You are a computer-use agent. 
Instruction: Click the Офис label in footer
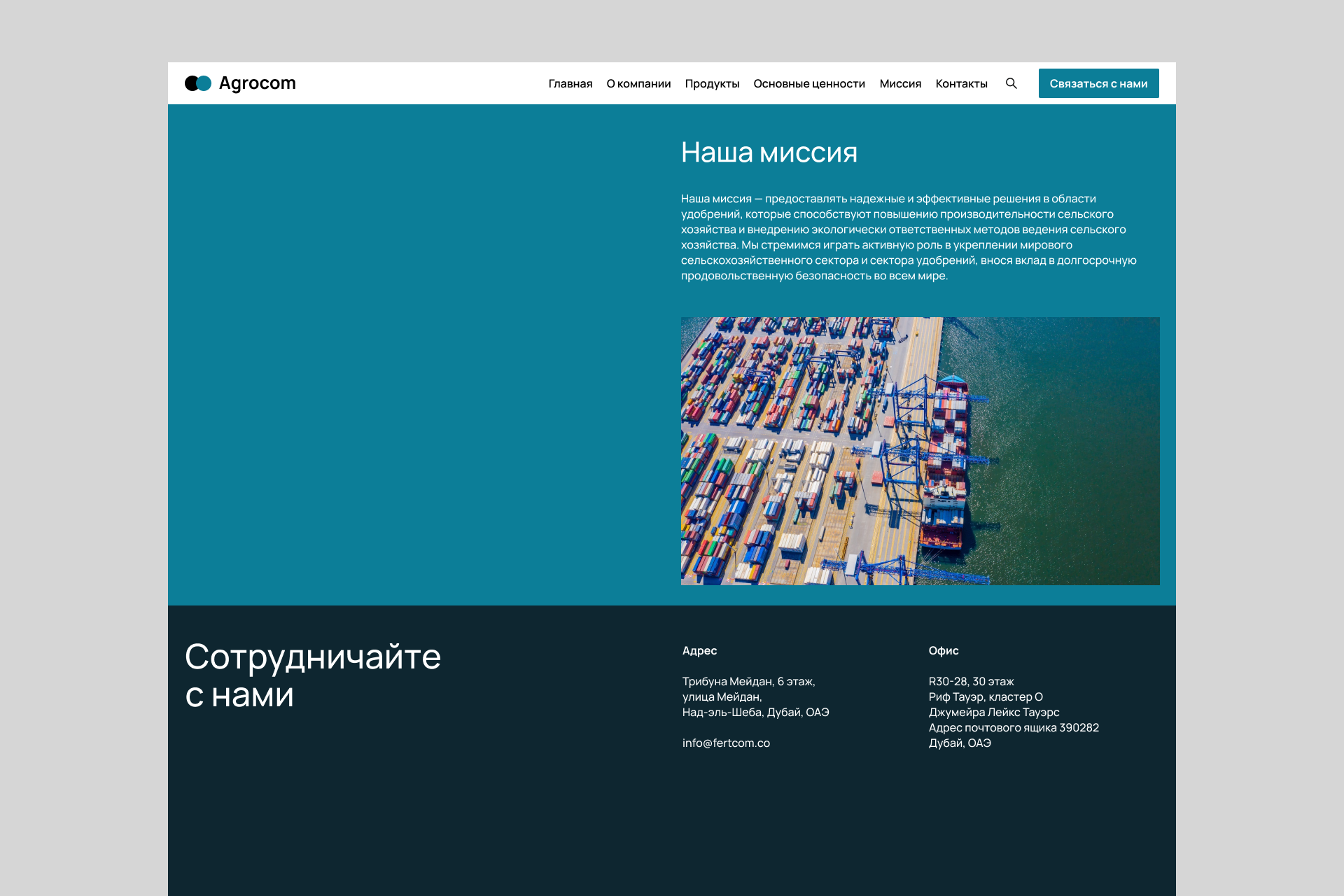click(x=944, y=650)
